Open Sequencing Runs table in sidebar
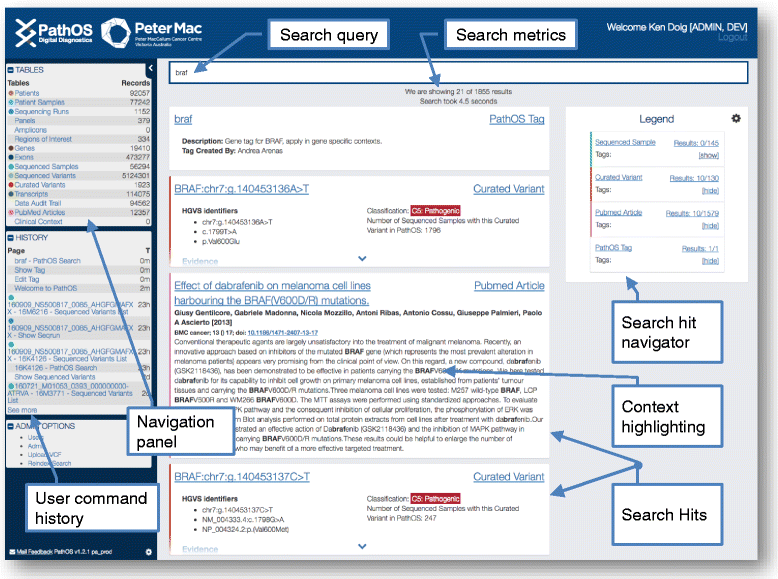 click(x=42, y=112)
